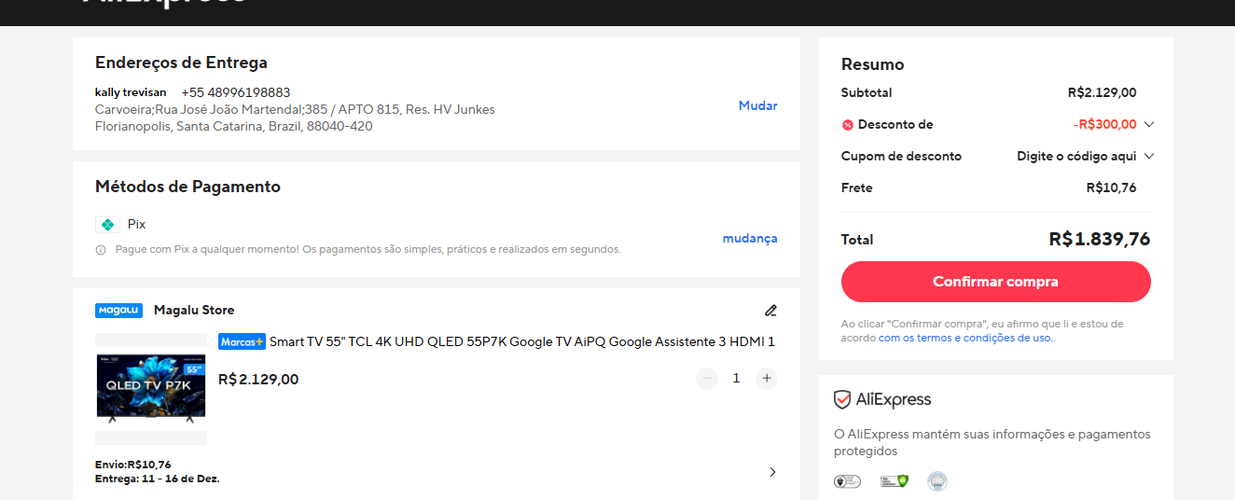Click the edit pencil icon for Magalu Store
The height and width of the screenshot is (500, 1235).
point(770,311)
